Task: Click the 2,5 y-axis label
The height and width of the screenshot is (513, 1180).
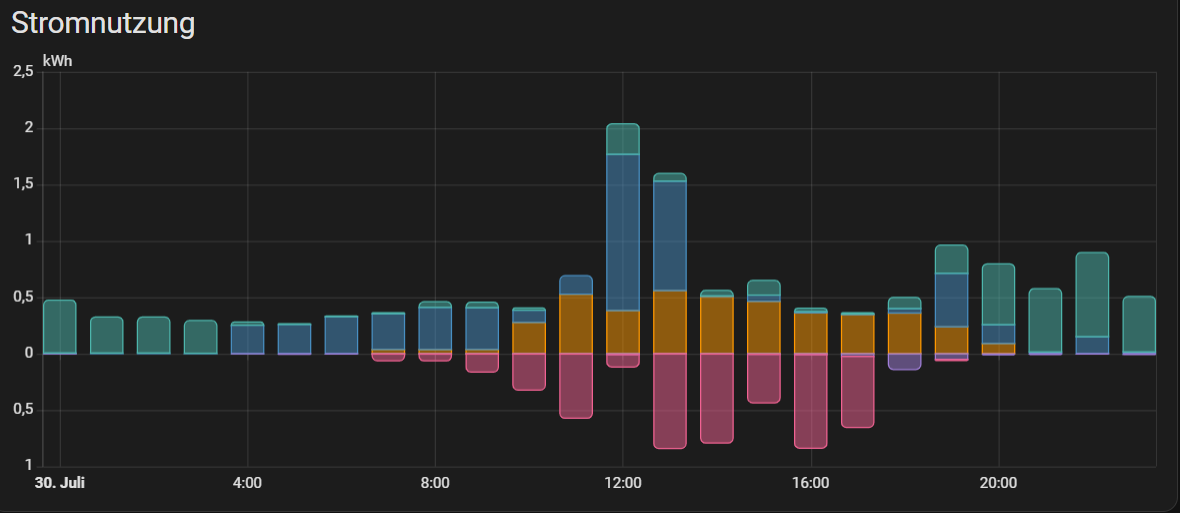Action: pyautogui.click(x=23, y=72)
